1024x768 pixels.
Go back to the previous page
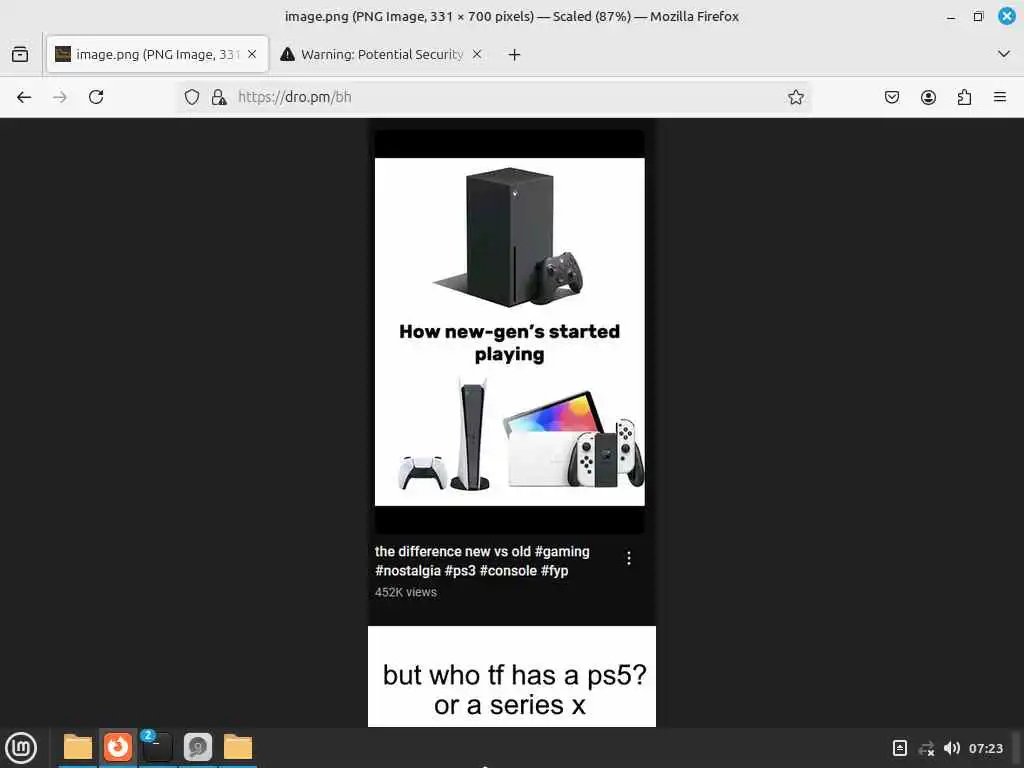coord(24,97)
